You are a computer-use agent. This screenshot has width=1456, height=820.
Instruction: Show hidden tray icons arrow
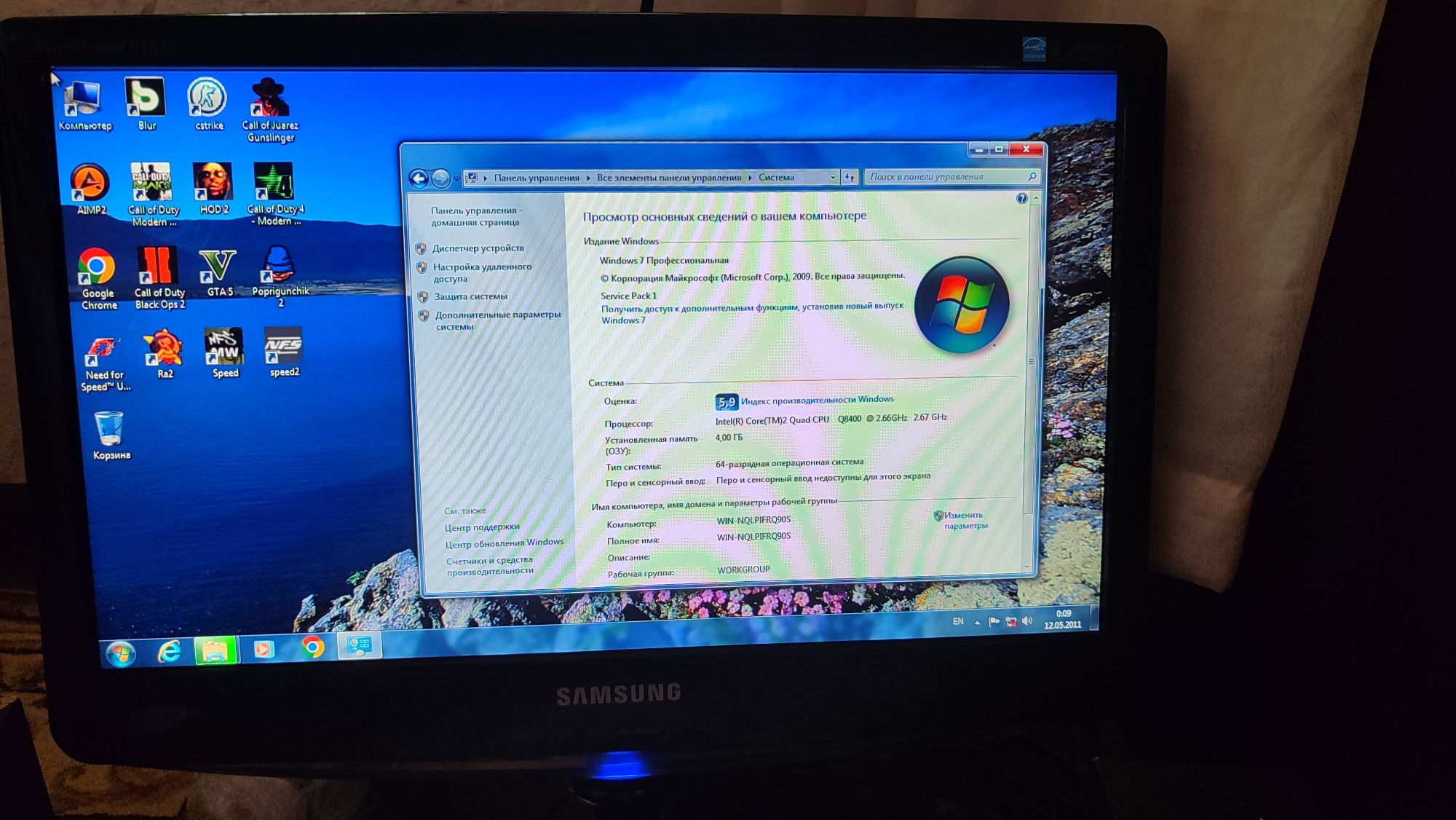point(977,622)
